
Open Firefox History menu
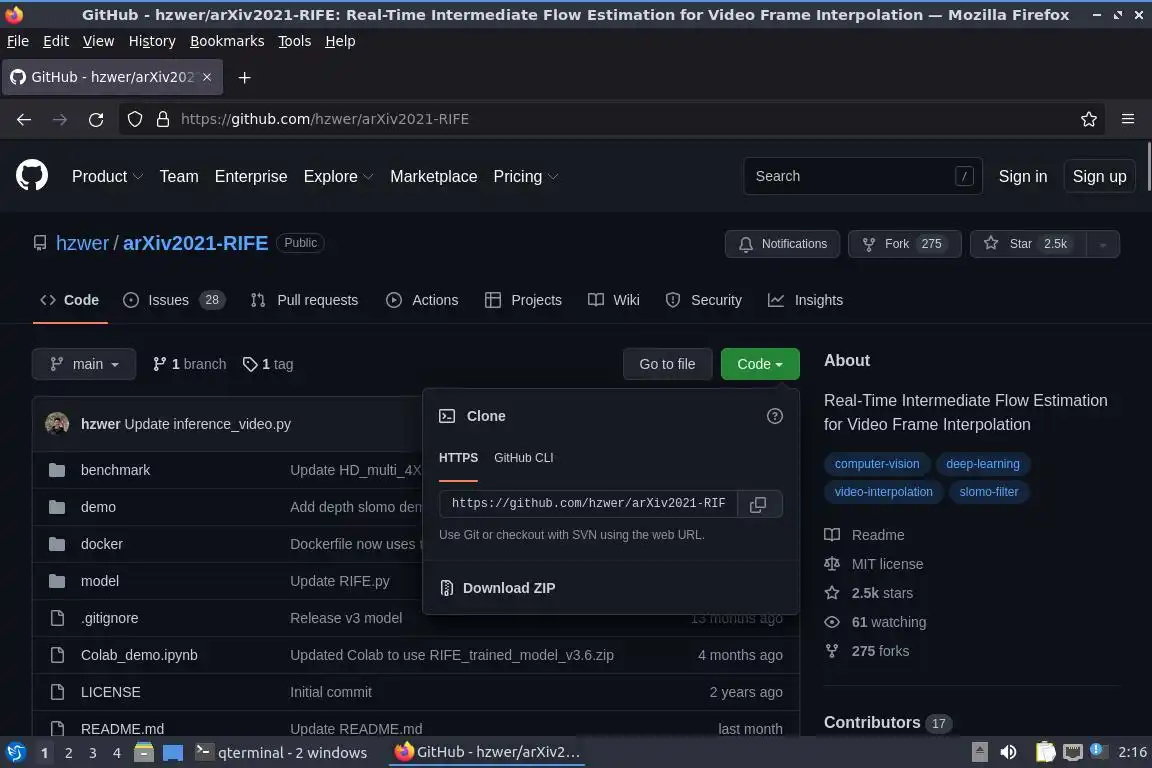coord(152,41)
